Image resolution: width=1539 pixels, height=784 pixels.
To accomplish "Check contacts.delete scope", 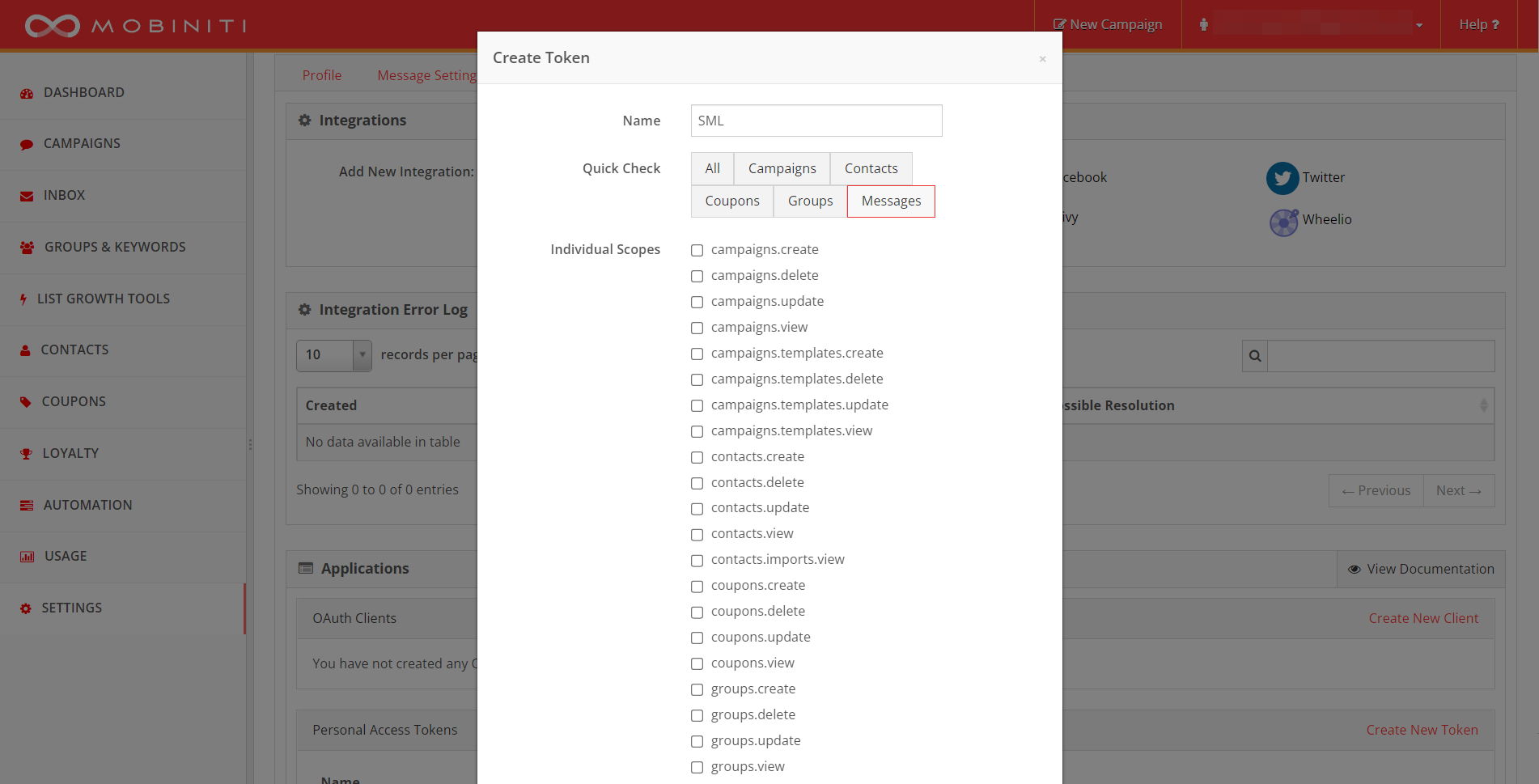I will pos(697,484).
